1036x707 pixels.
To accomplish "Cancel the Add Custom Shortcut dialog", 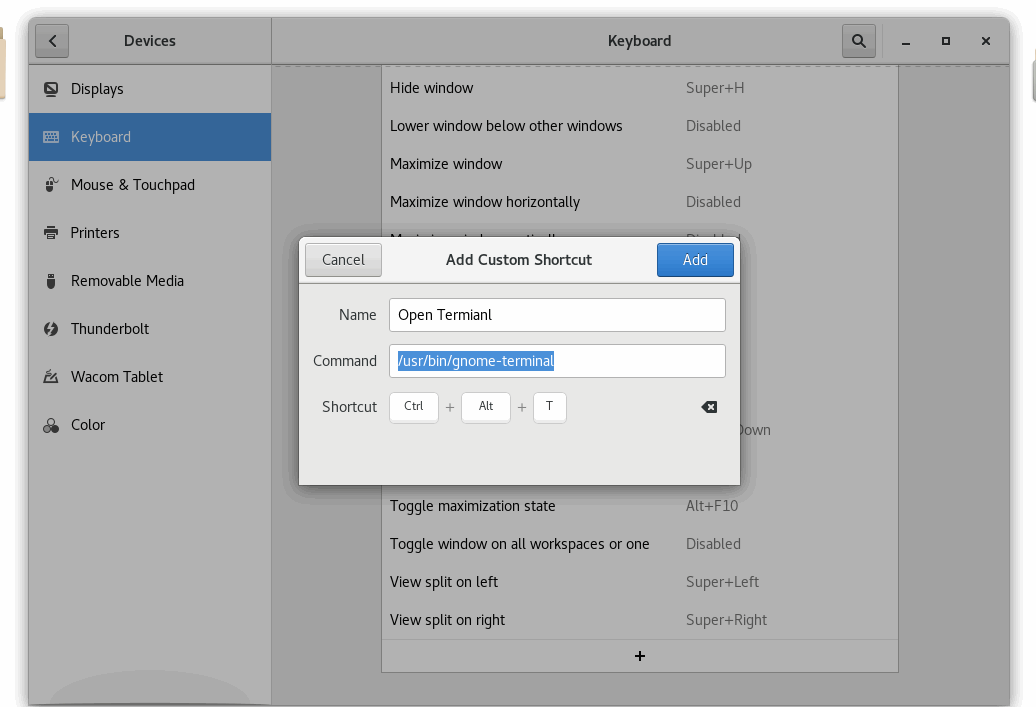I will [x=343, y=260].
